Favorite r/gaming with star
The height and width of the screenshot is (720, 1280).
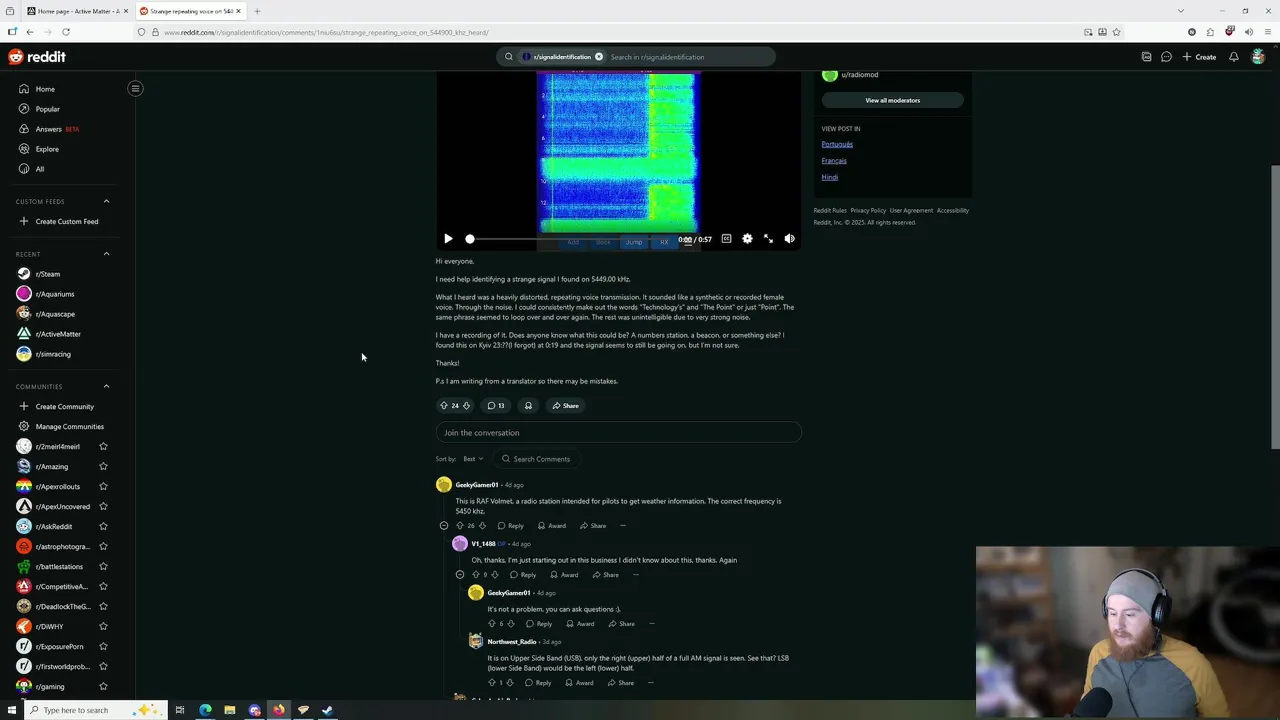[x=103, y=686]
